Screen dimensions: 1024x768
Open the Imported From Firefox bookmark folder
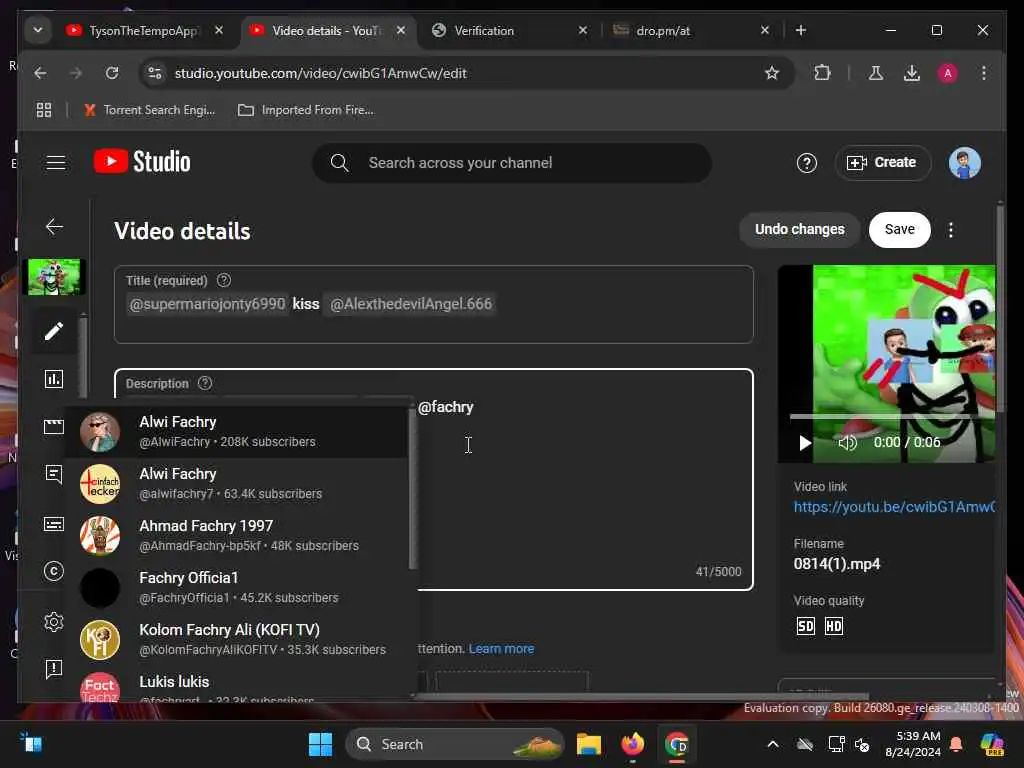coord(306,110)
